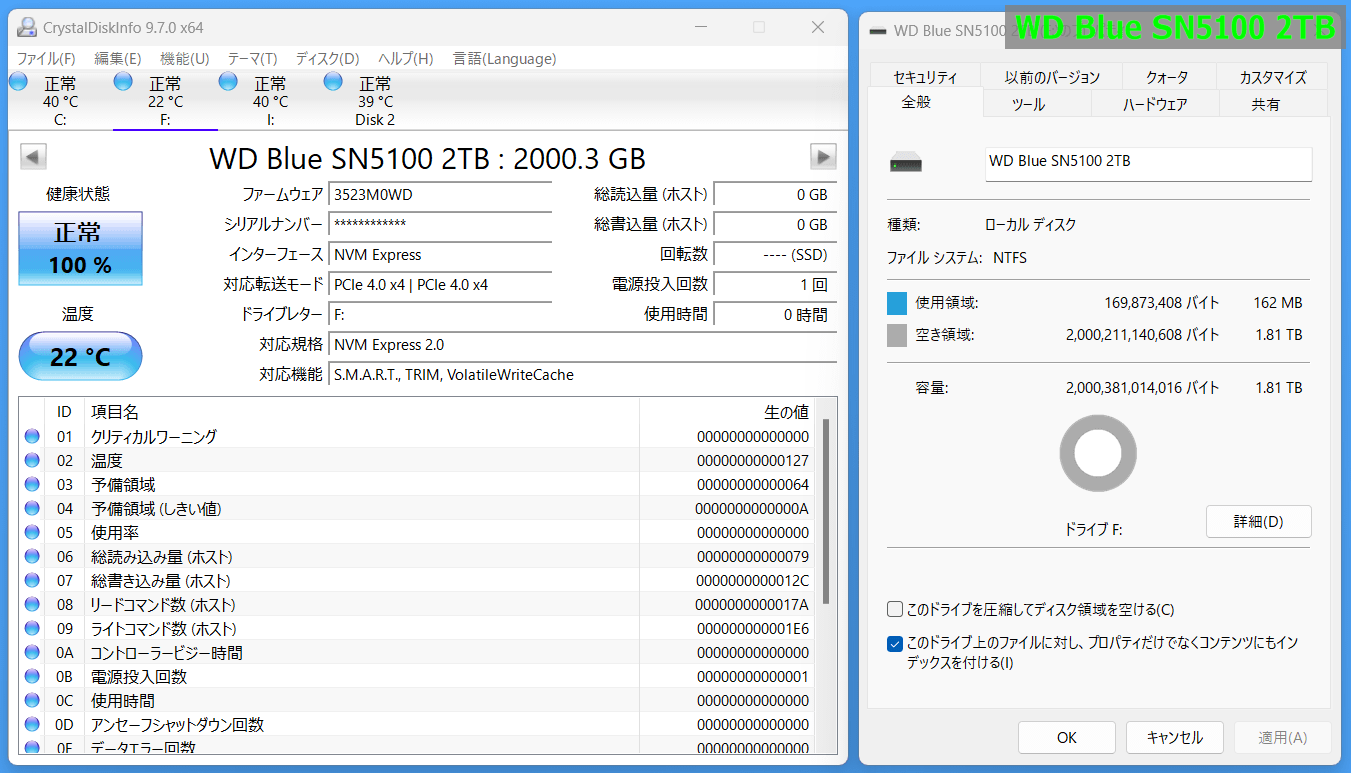
Task: Click the ID column header
Action: (x=65, y=411)
